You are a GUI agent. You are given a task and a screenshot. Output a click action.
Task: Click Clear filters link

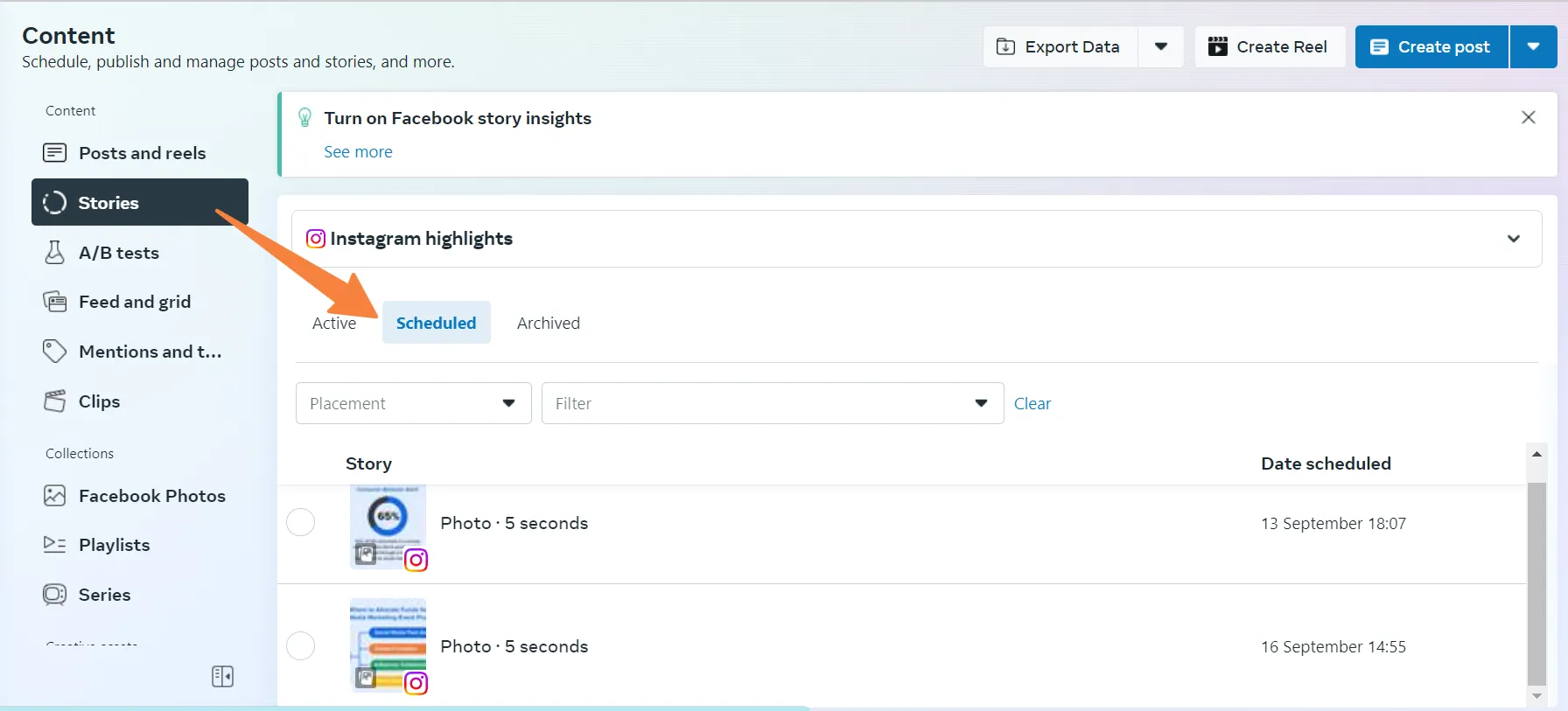(x=1032, y=403)
